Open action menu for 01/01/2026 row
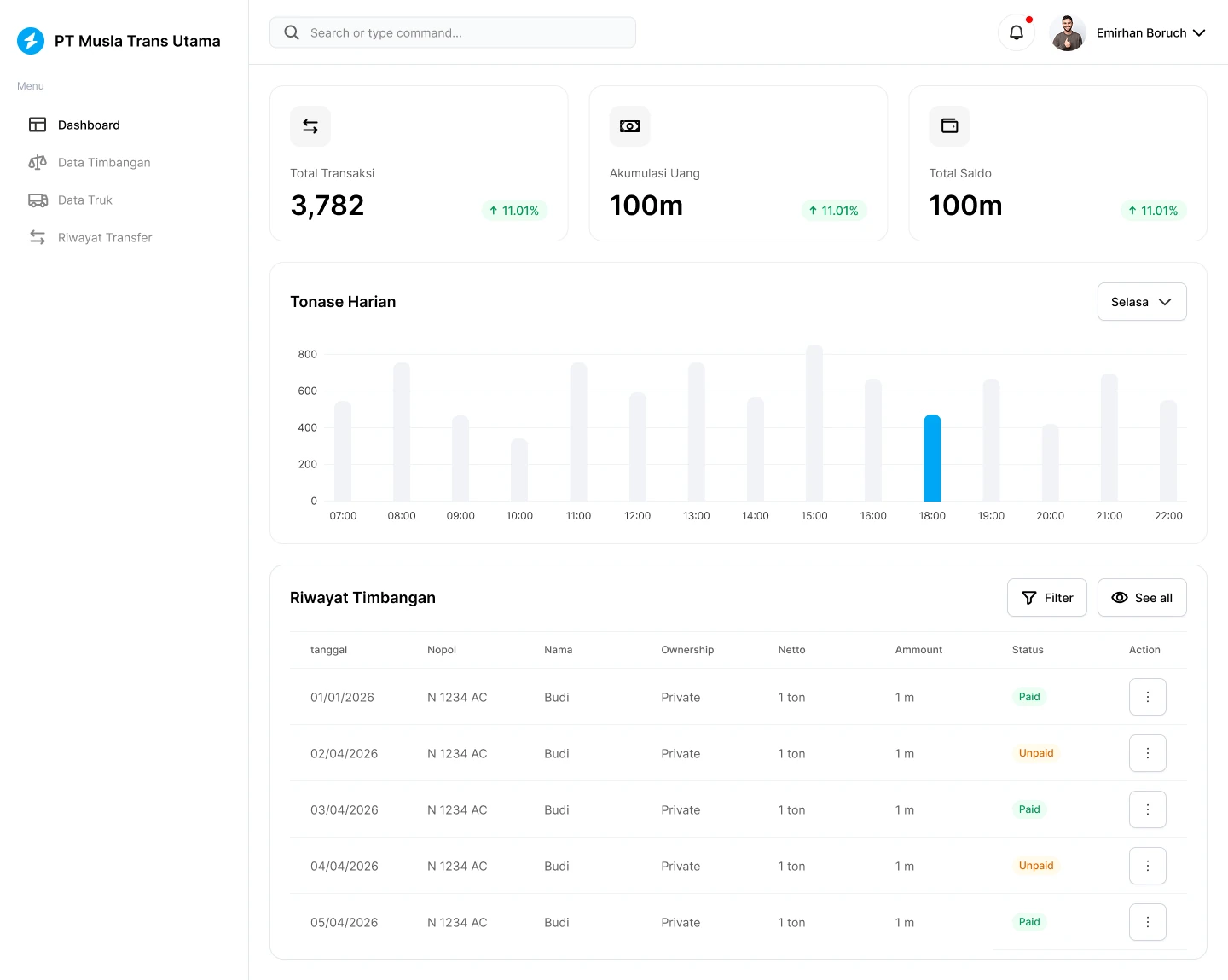 coord(1148,697)
